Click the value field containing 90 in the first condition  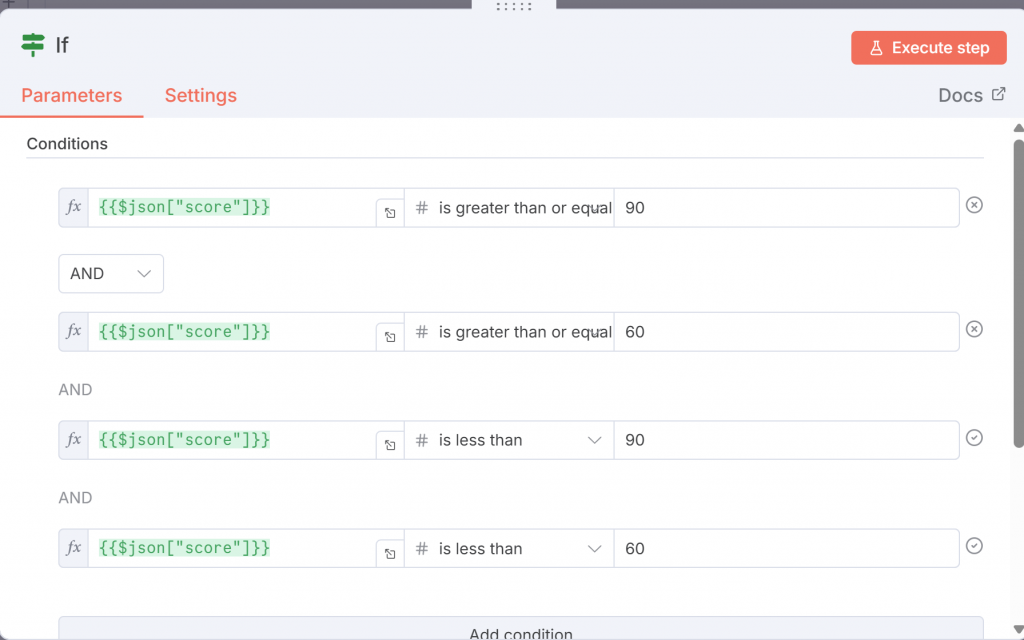point(786,208)
